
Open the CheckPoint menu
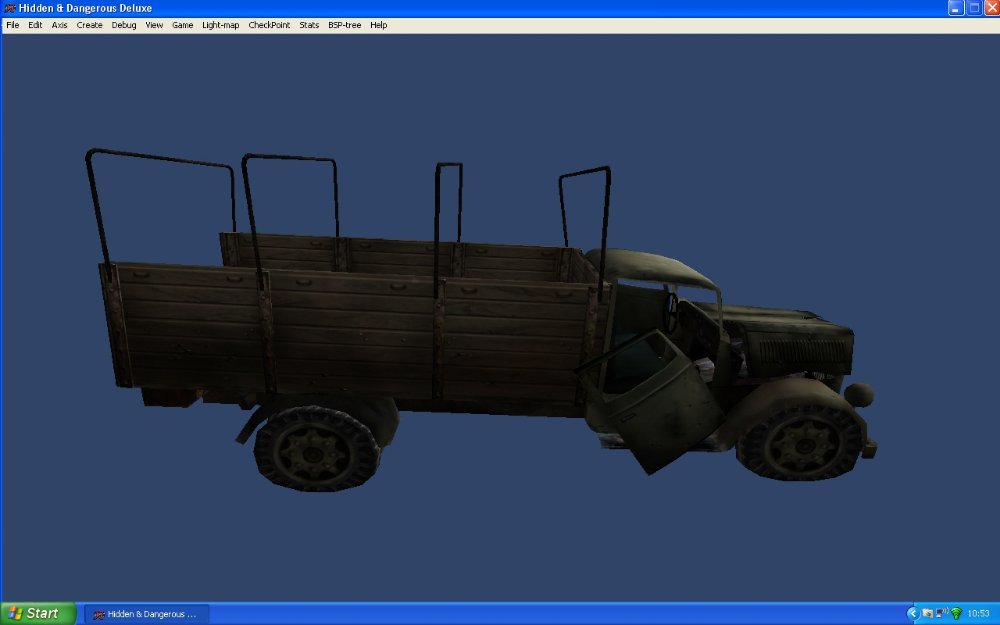269,25
